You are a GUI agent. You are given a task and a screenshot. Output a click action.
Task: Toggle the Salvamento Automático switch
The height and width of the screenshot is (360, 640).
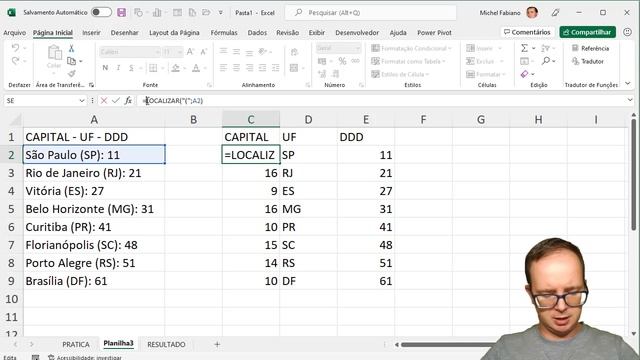tap(101, 12)
